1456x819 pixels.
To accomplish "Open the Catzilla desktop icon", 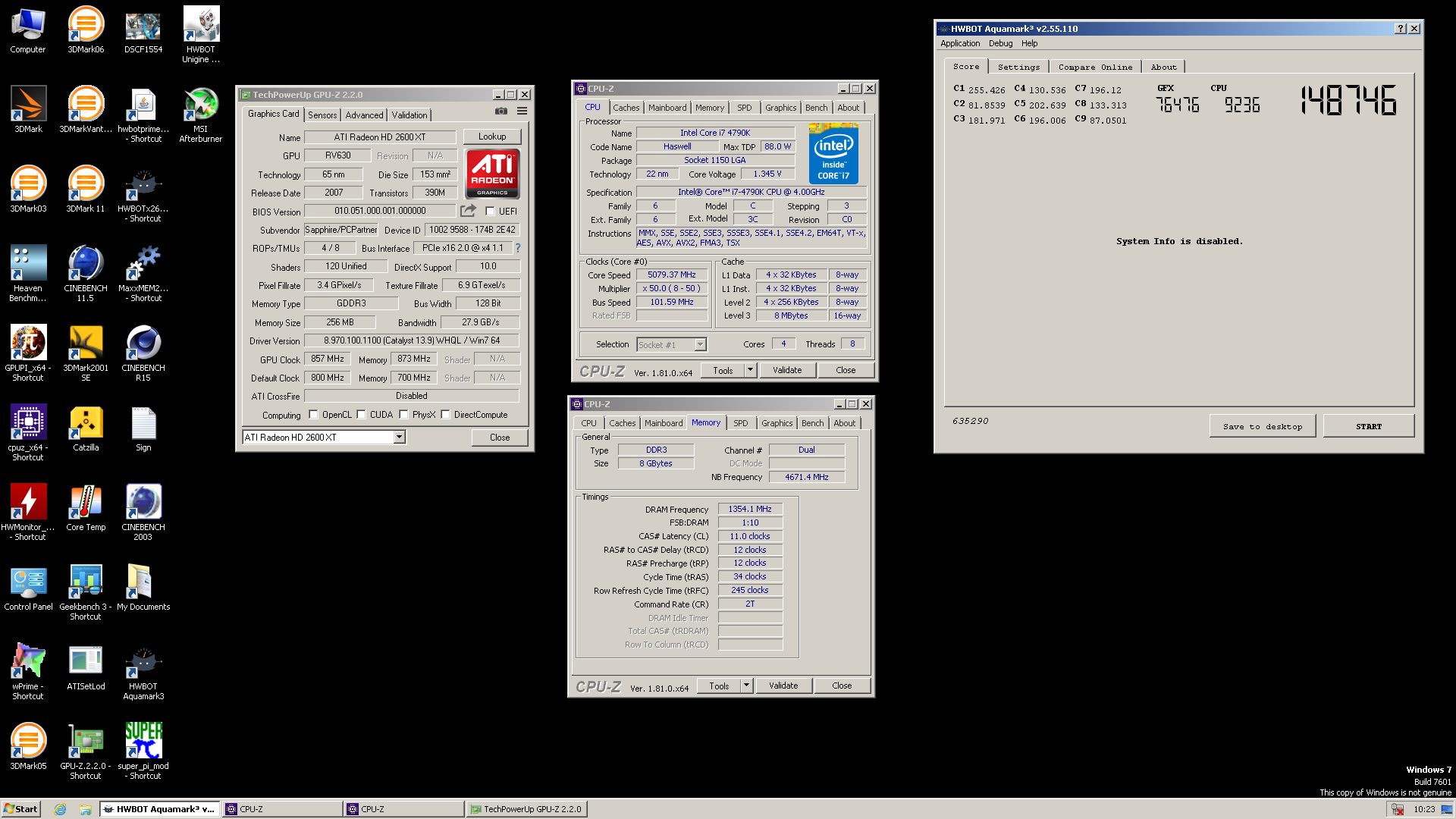I will [86, 428].
